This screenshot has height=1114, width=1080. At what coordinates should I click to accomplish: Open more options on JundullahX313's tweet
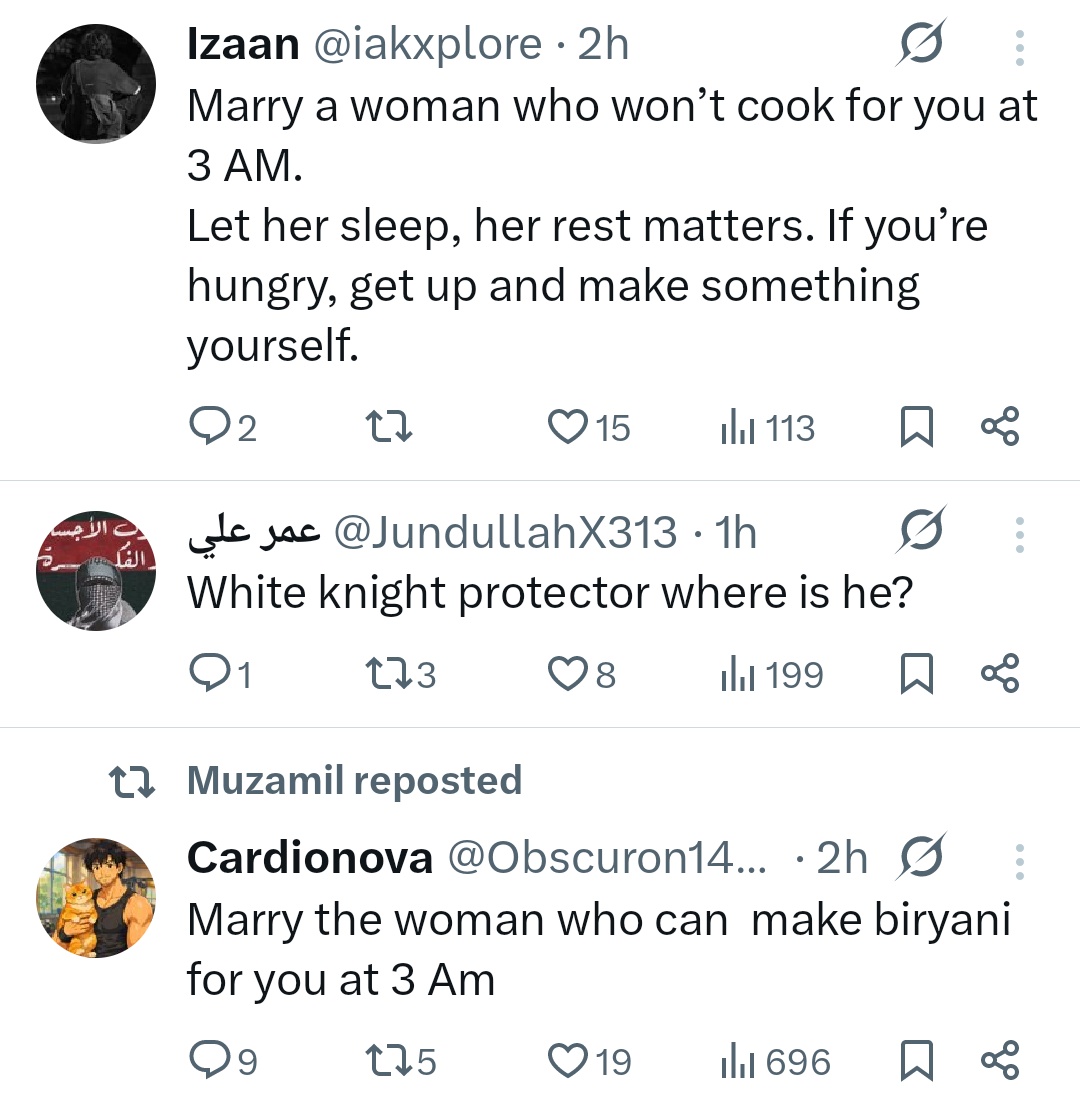[x=1019, y=535]
